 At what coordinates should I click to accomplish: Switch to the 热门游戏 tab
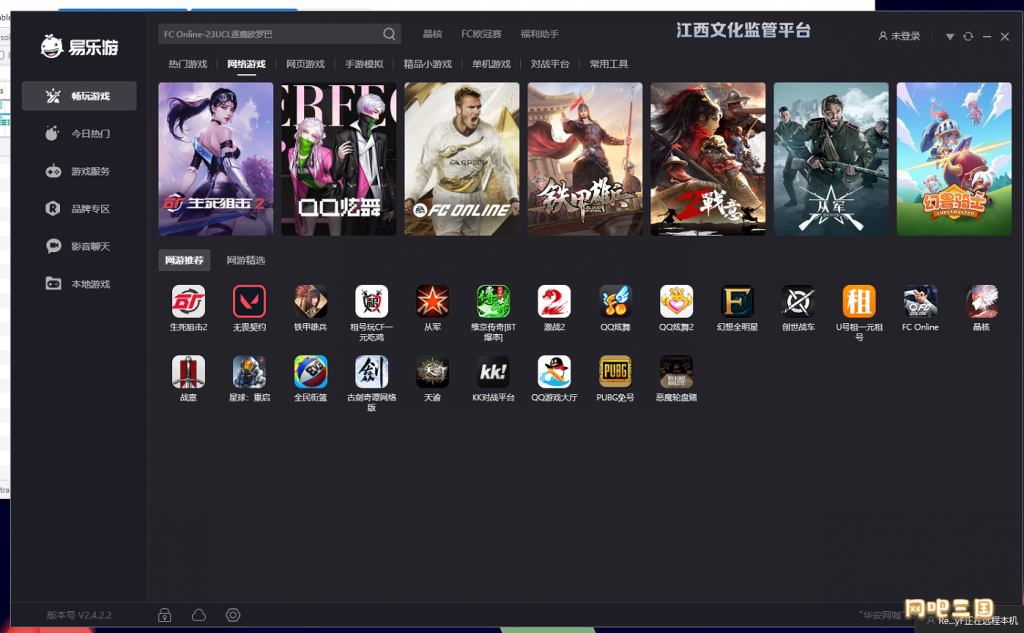(x=187, y=64)
